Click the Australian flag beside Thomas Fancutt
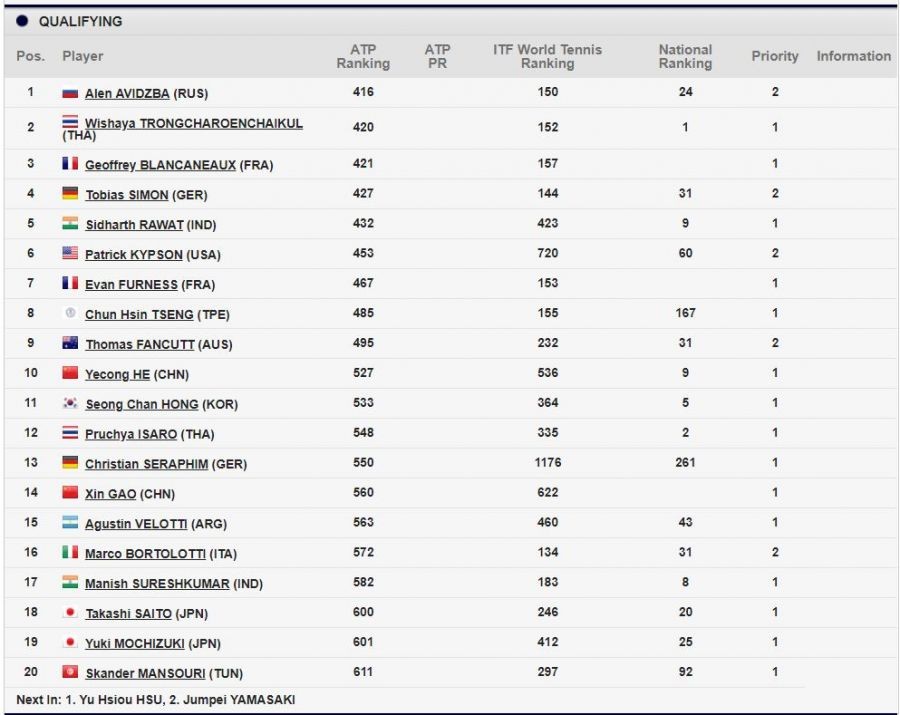 coord(70,343)
